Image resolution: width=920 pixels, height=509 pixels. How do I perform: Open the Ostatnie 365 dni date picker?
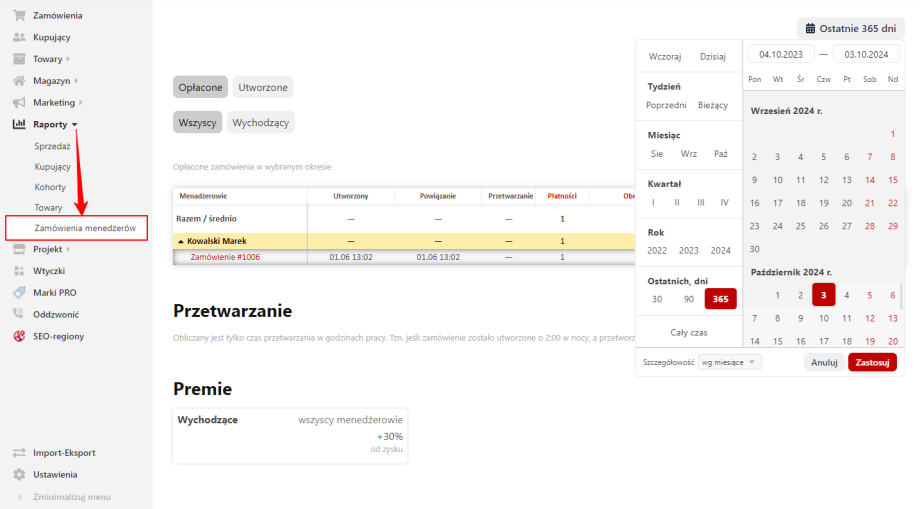click(x=851, y=28)
